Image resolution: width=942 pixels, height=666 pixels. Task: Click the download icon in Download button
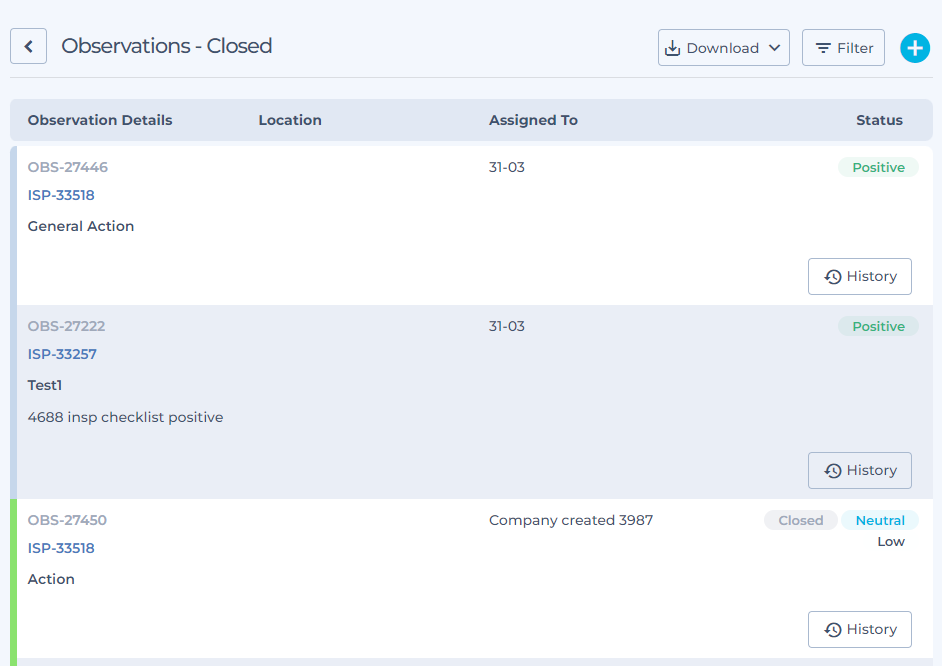pos(673,48)
